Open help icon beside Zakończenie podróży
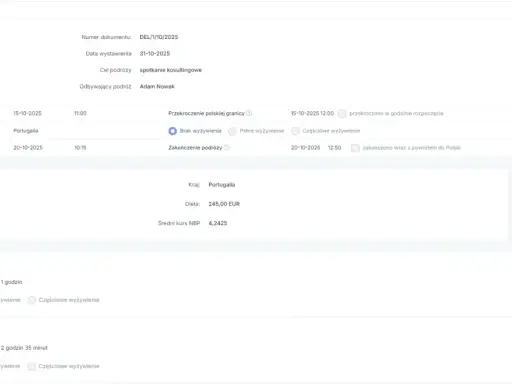Image resolution: width=512 pixels, height=384 pixels. pos(227,147)
